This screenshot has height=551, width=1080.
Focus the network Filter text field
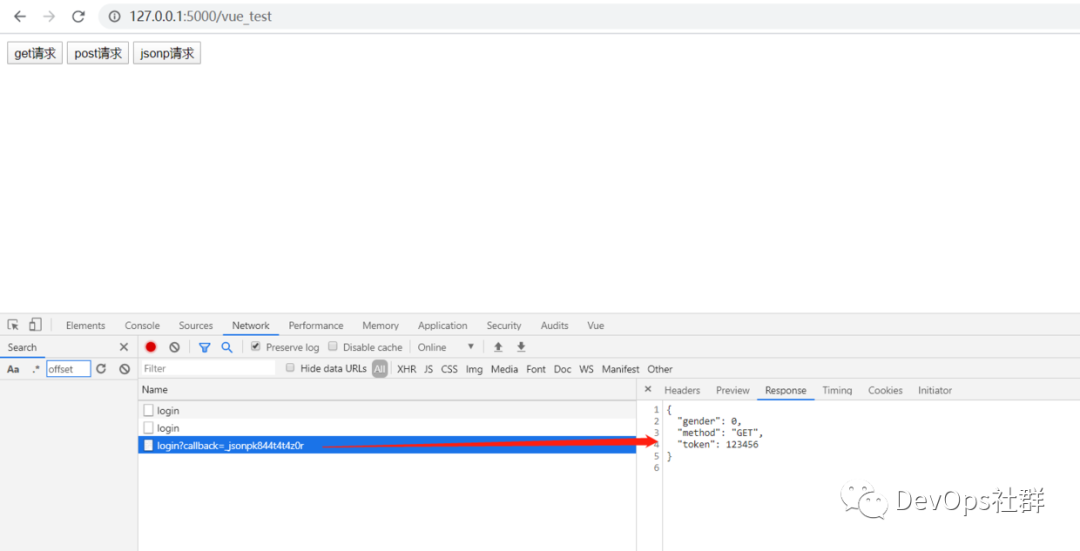coord(208,368)
